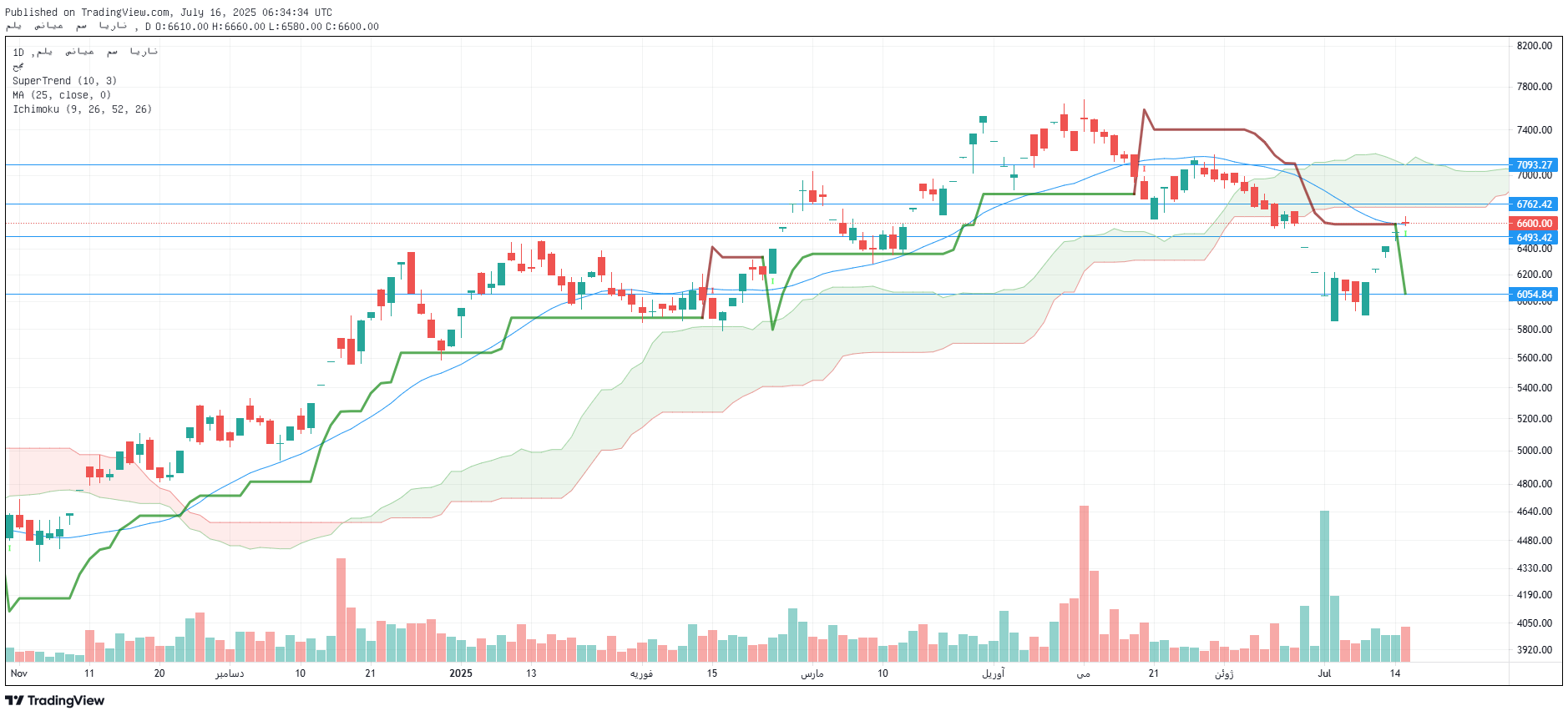Click the TradingView logo at bottom left

point(54,701)
